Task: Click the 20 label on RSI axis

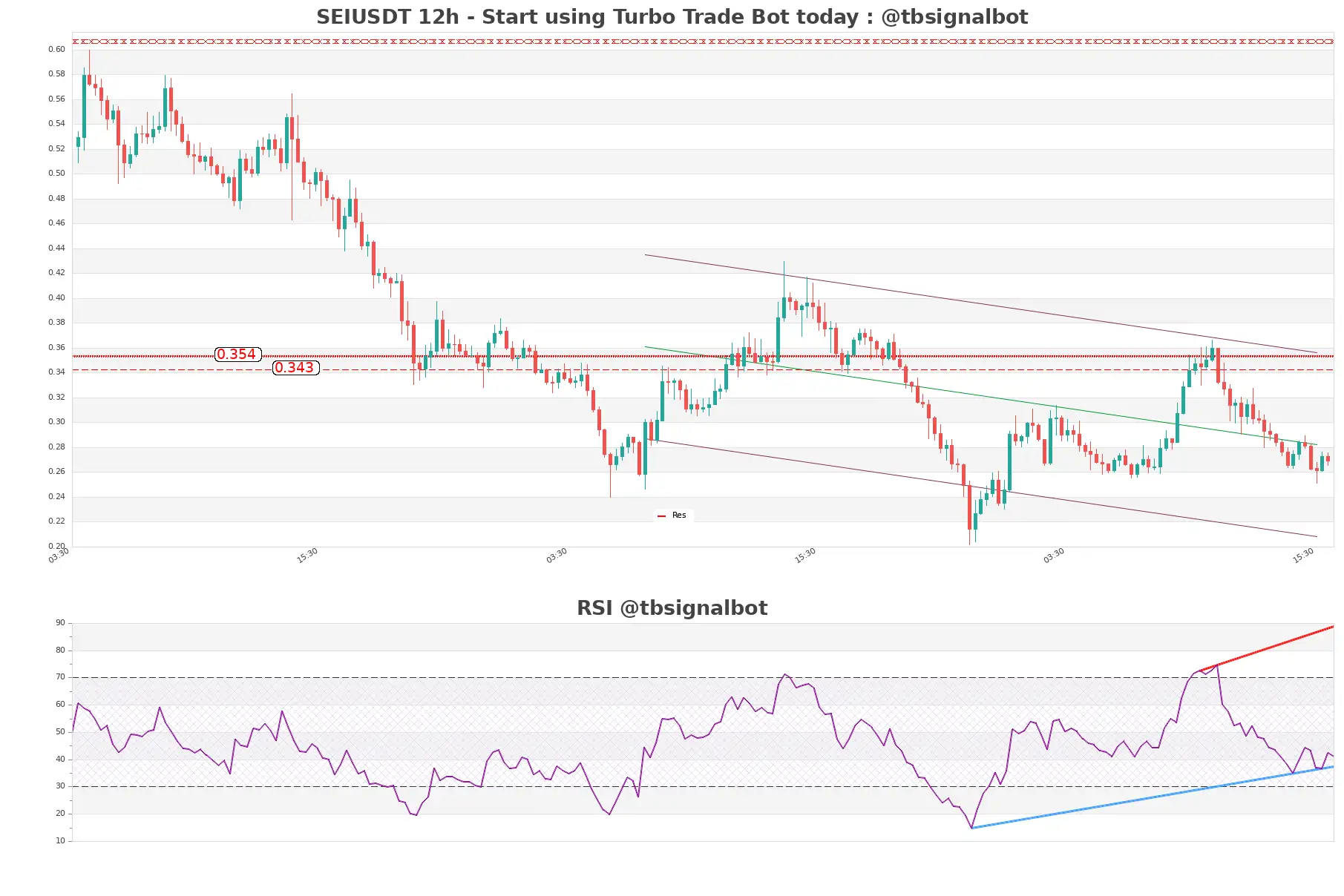Action: click(60, 813)
